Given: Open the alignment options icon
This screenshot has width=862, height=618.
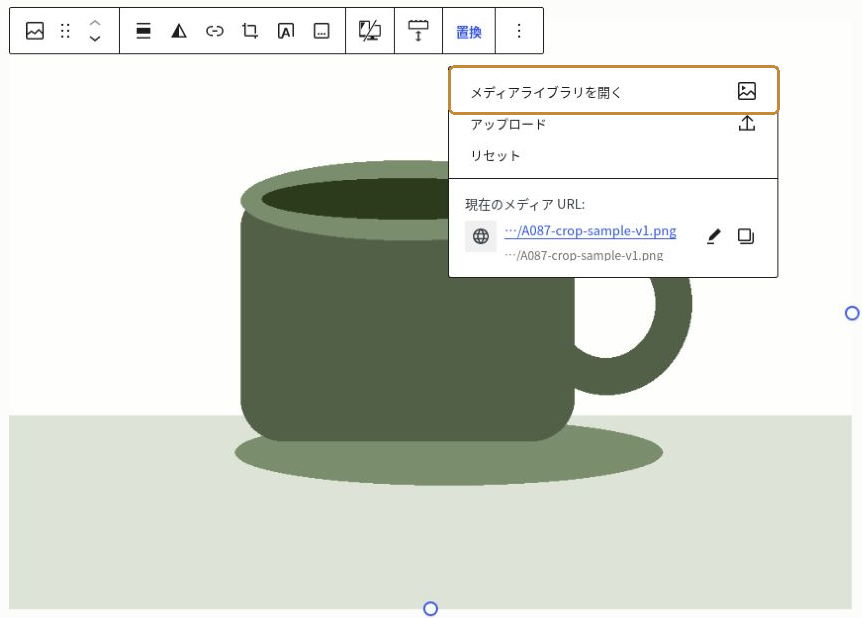Looking at the screenshot, I should (x=143, y=31).
